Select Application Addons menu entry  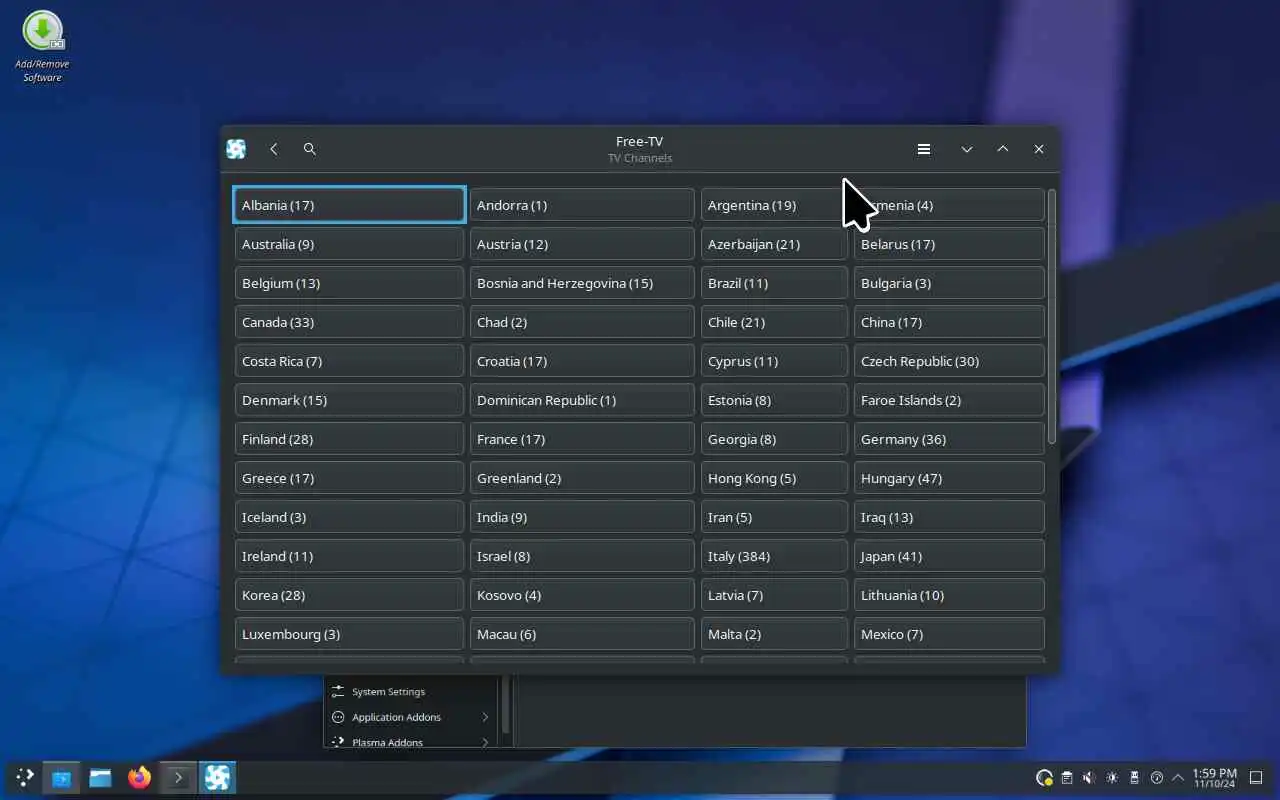[411, 717]
